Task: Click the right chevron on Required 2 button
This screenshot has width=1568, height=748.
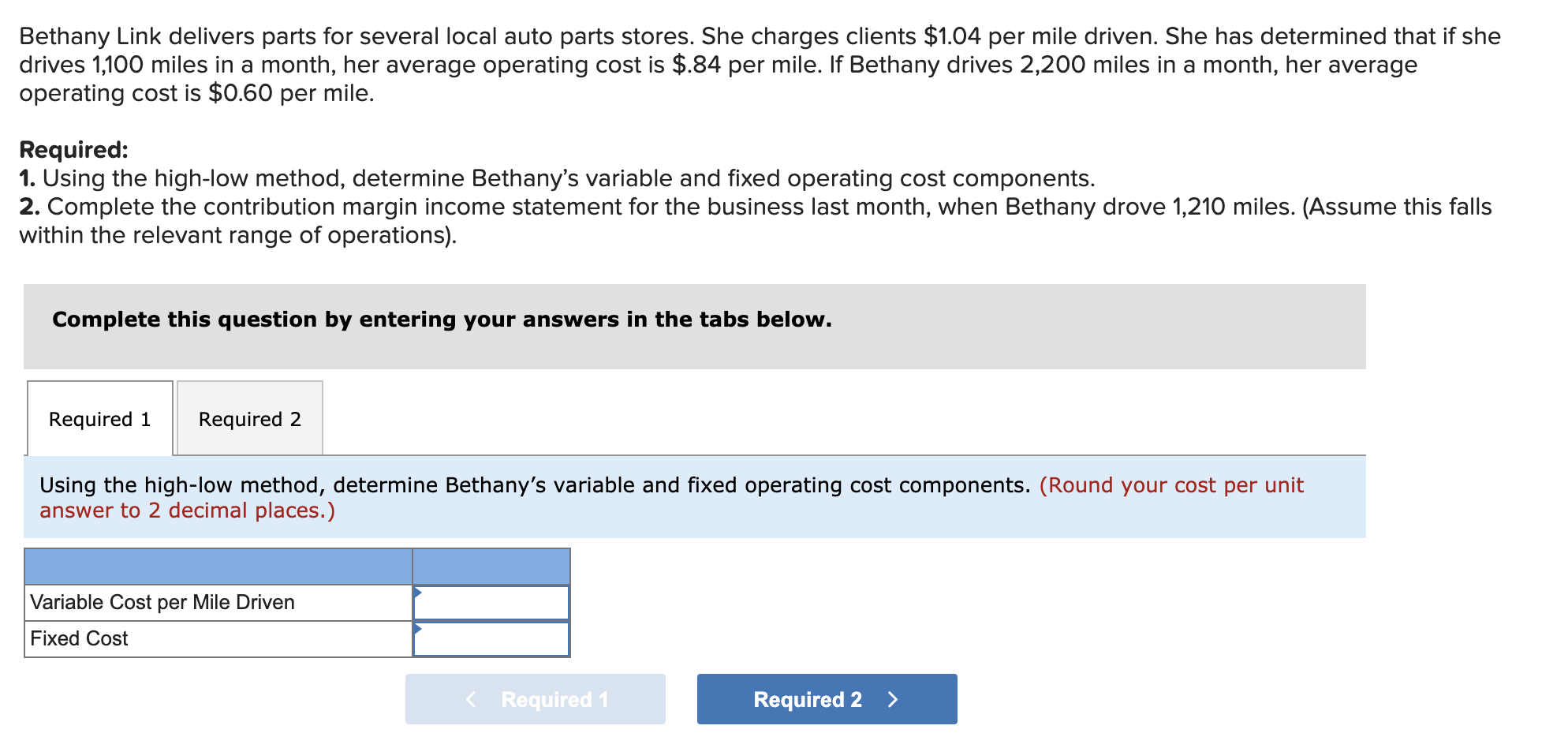Action: click(893, 698)
